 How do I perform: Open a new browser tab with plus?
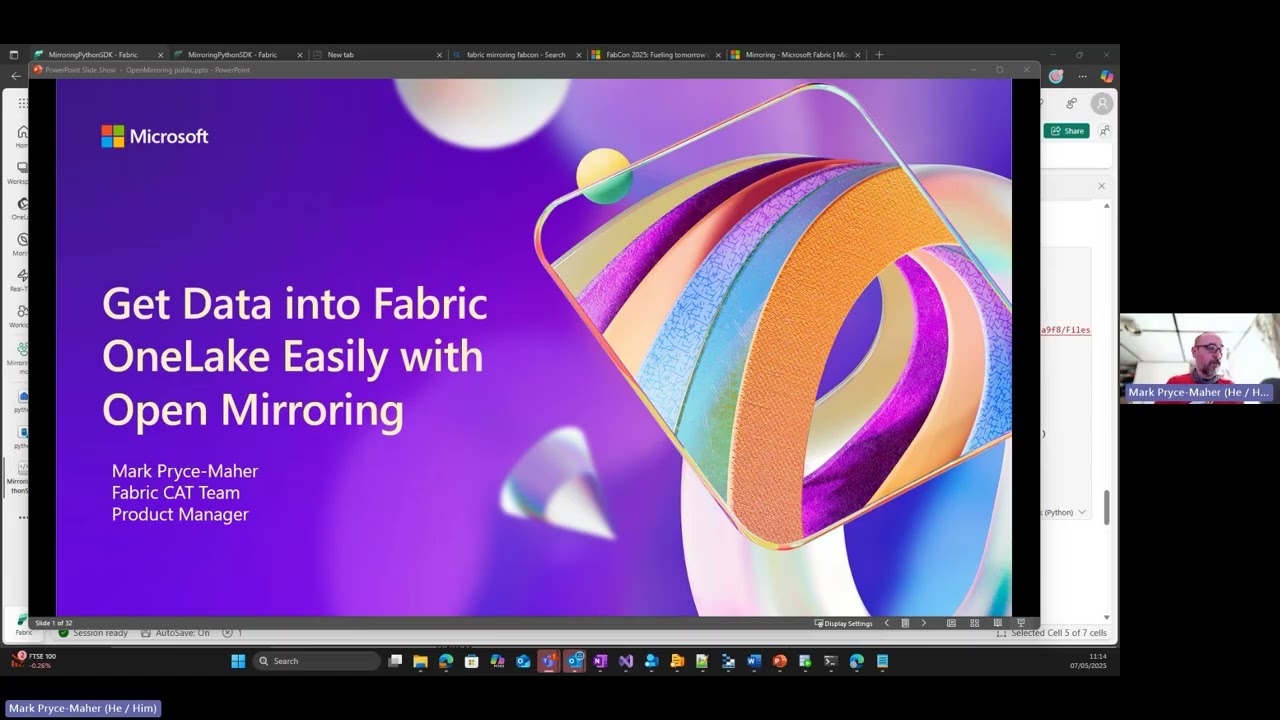[x=879, y=55]
